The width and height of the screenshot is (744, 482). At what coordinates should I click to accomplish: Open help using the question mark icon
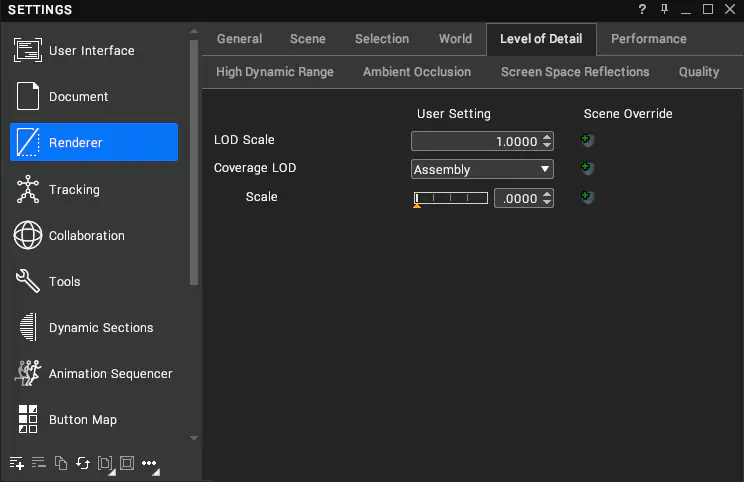642,9
